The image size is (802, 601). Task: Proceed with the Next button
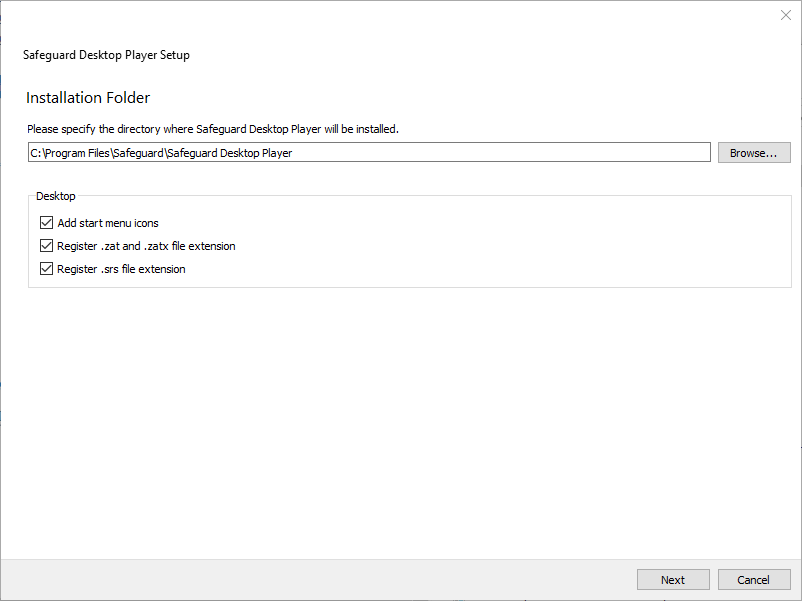673,580
